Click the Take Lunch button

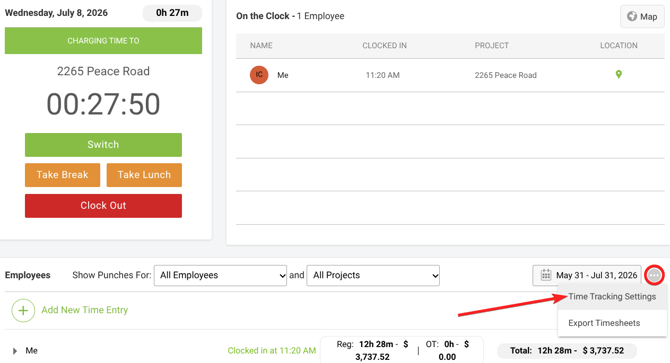pyautogui.click(x=144, y=175)
